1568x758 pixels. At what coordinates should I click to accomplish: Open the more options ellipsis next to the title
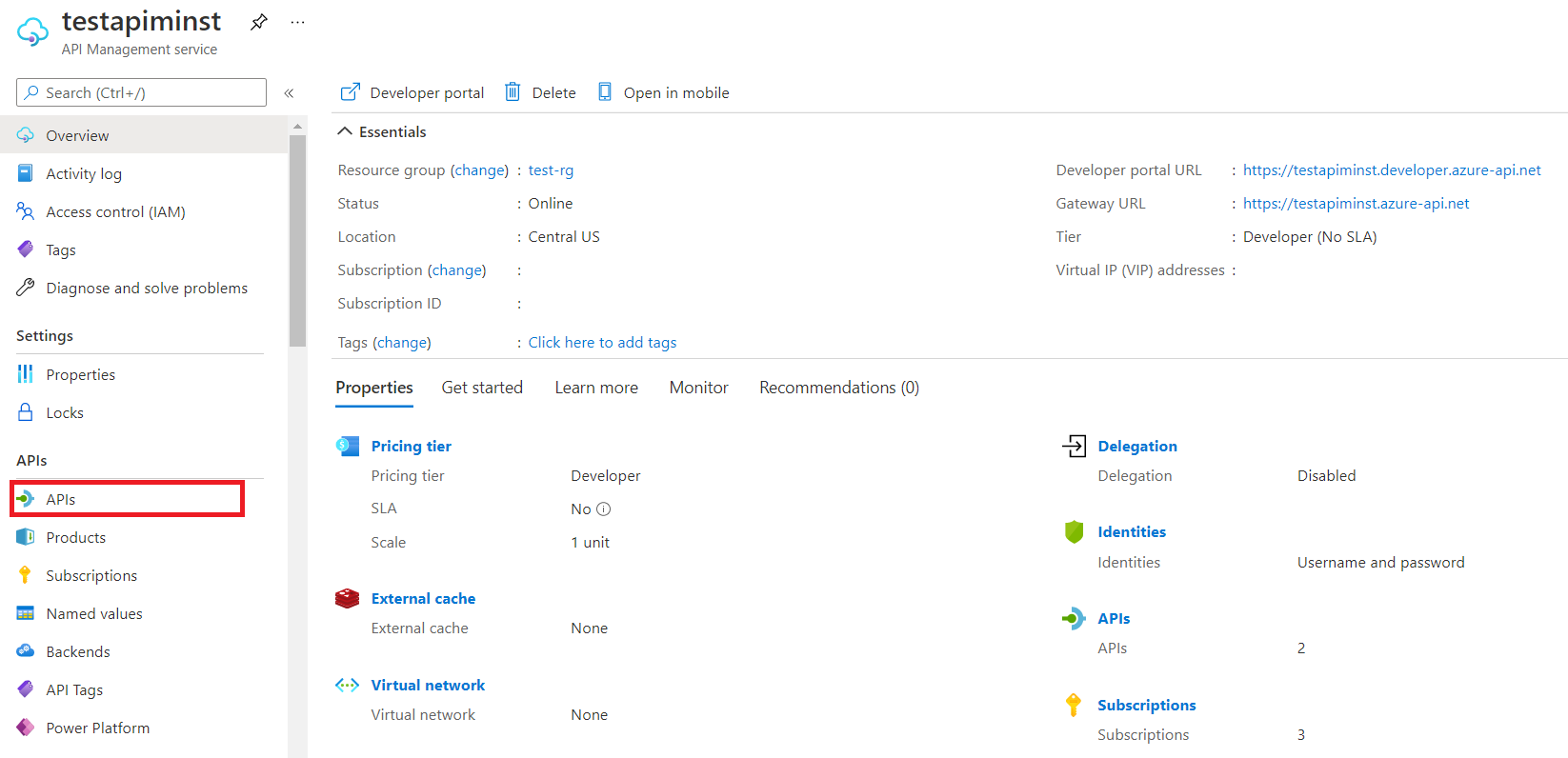297,22
